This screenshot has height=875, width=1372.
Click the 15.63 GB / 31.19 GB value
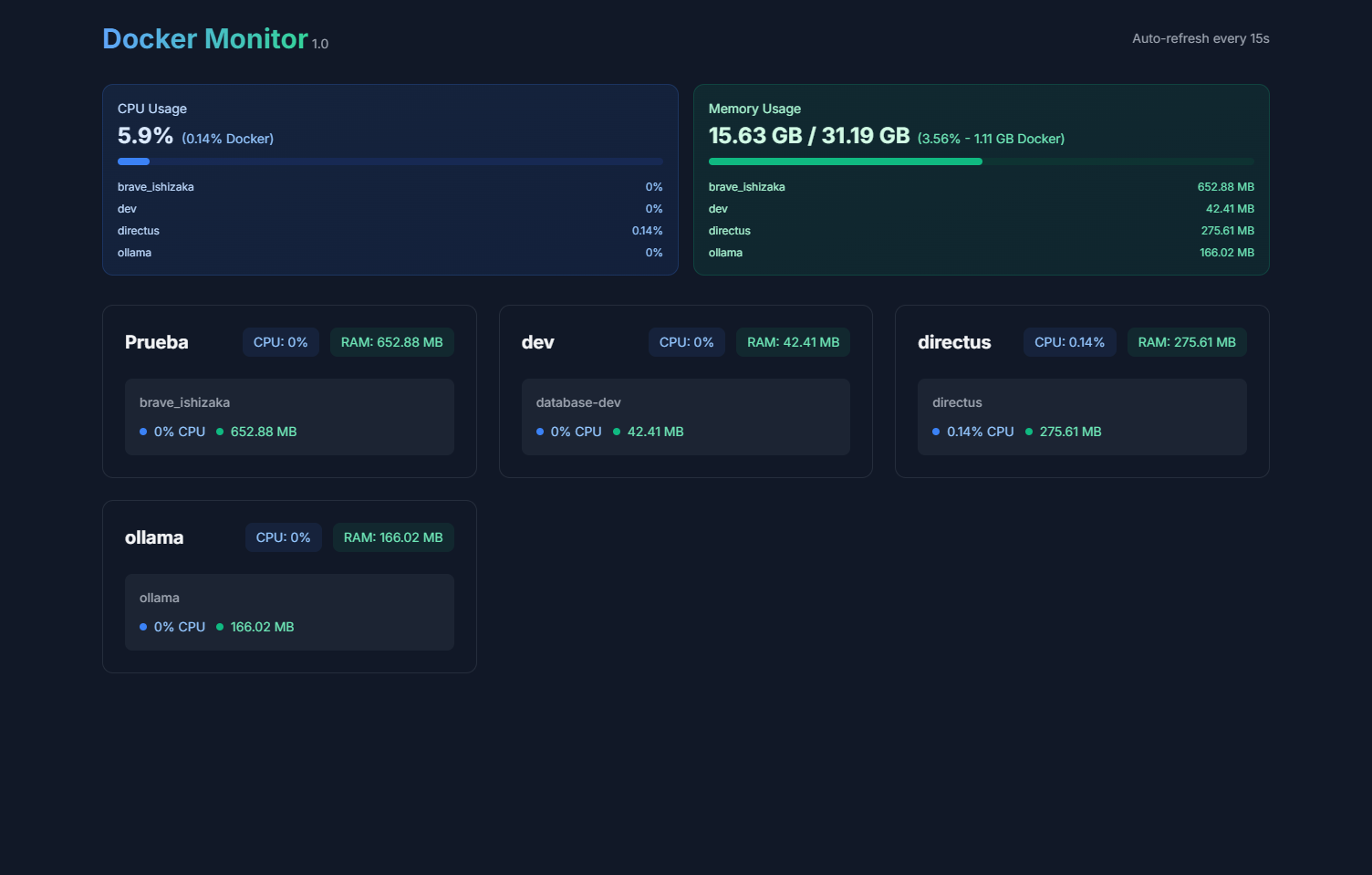809,136
